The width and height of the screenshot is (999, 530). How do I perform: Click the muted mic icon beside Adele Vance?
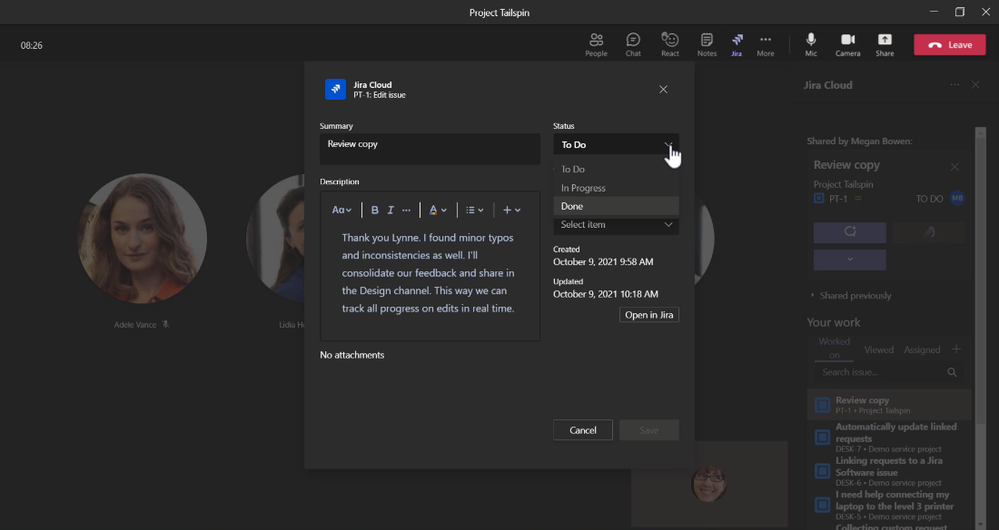click(166, 324)
